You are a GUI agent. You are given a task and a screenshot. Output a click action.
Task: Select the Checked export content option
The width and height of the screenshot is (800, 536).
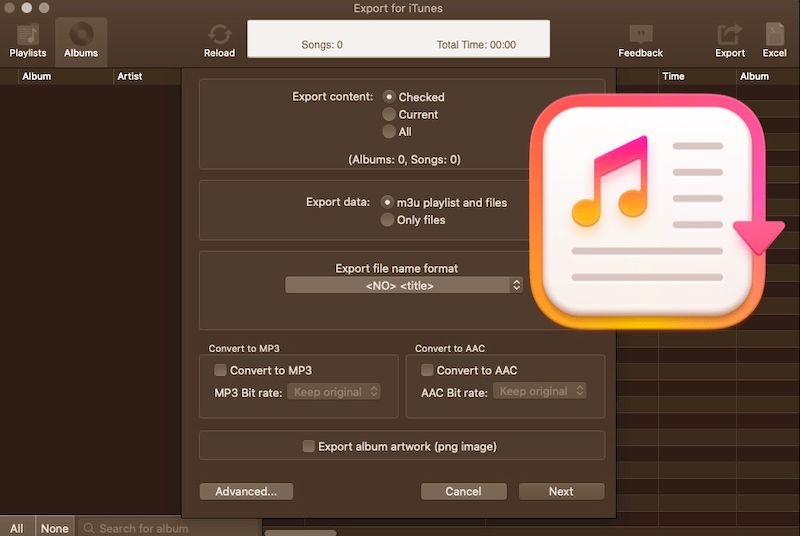coord(389,96)
